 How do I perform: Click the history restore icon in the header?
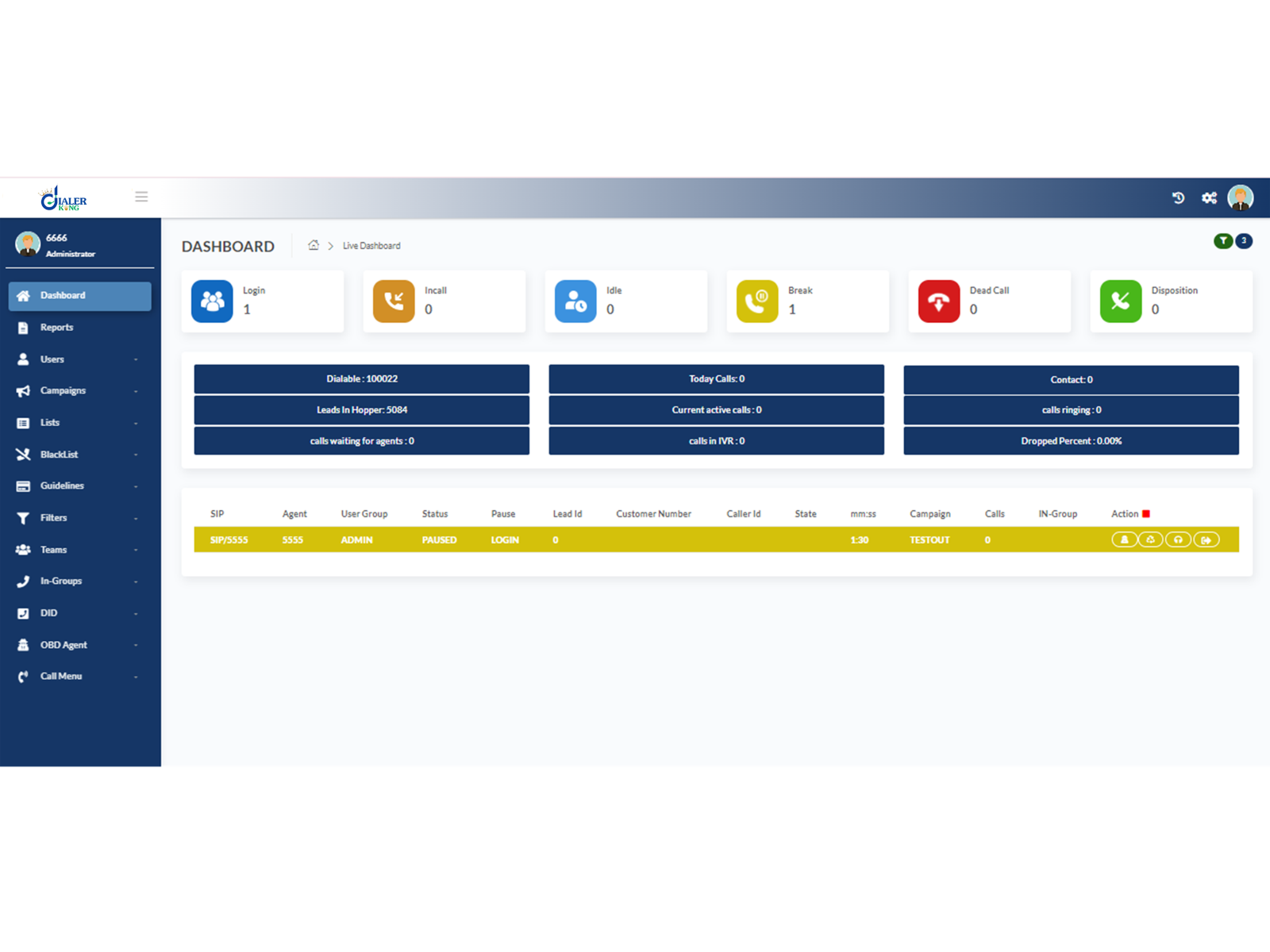coord(1178,197)
